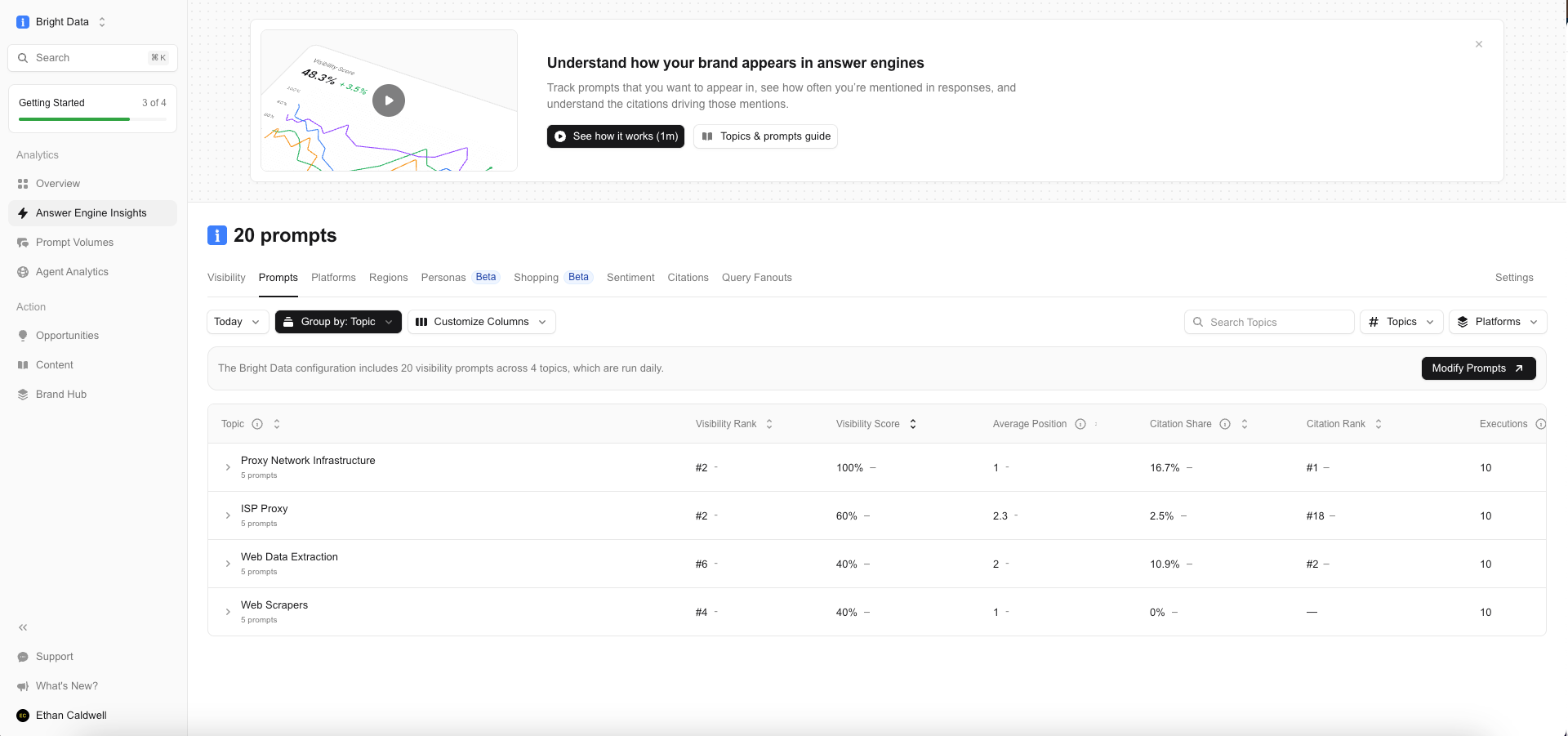Switch to the Query Fanouts tab

click(757, 278)
